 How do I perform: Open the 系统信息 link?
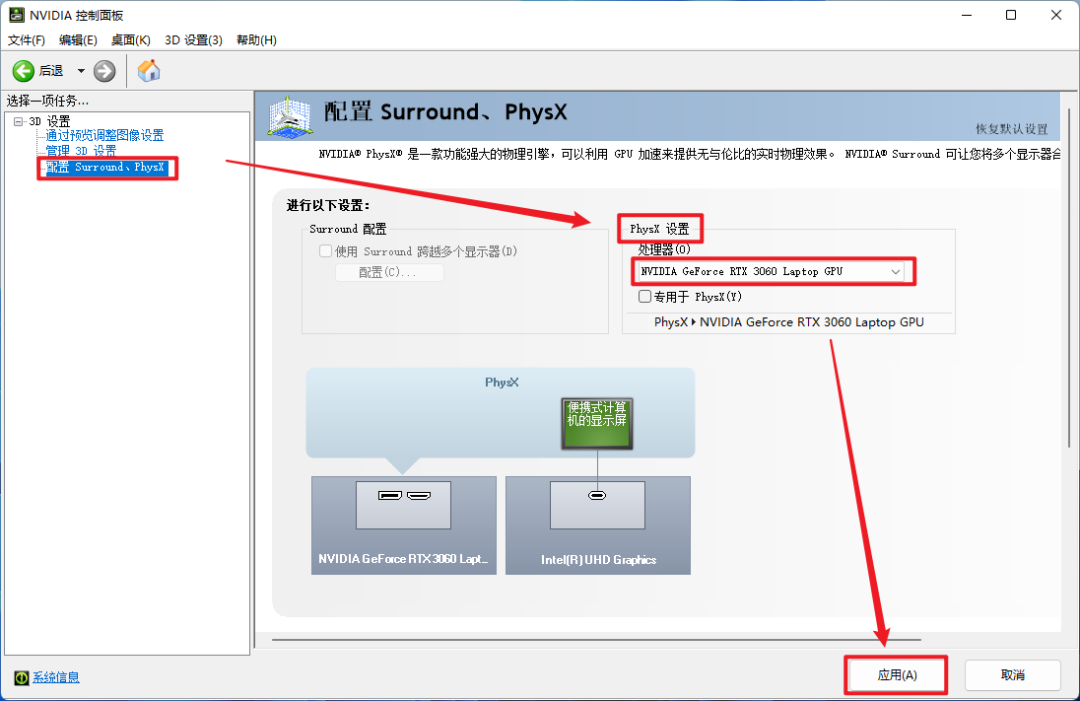(x=56, y=678)
